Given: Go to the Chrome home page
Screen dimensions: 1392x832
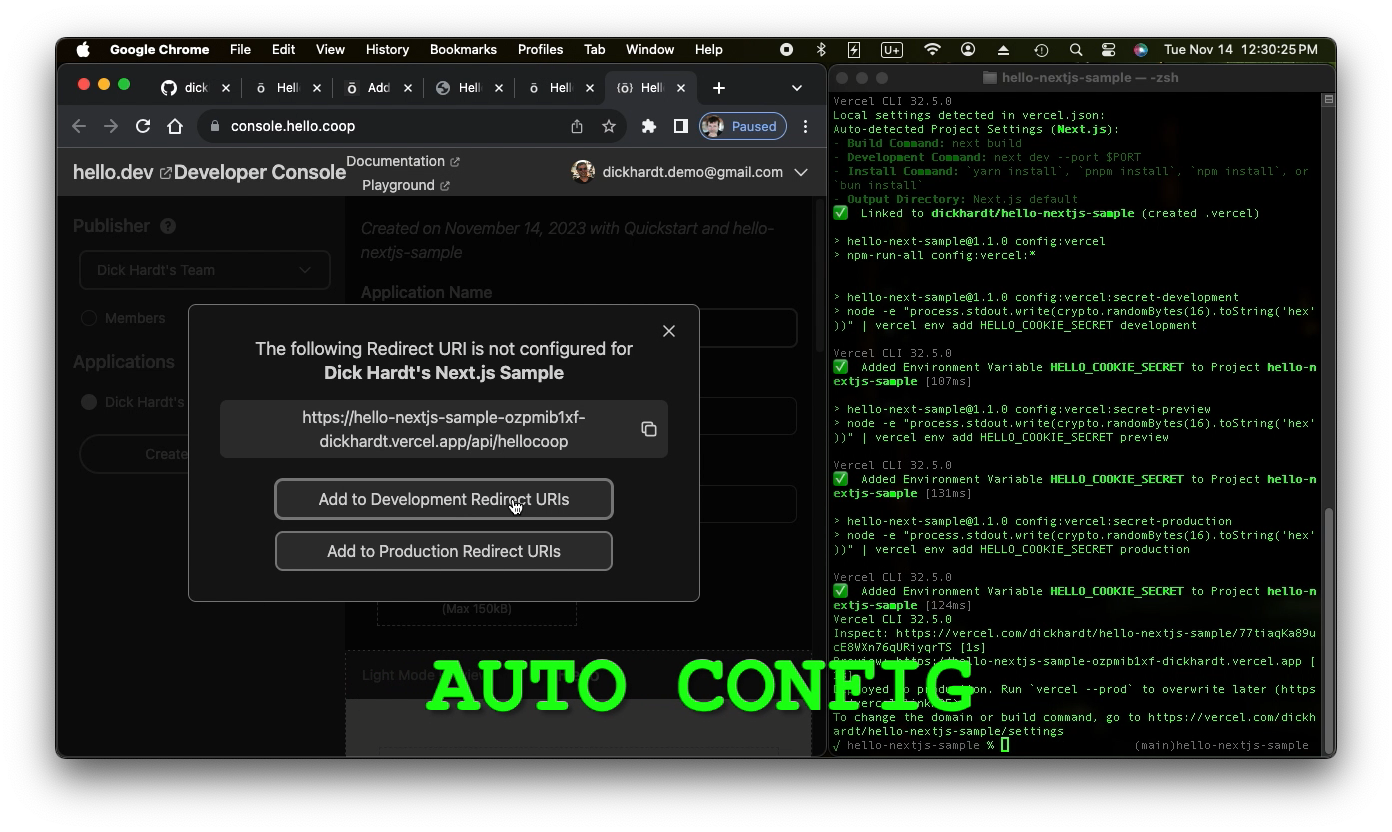Looking at the screenshot, I should [175, 126].
